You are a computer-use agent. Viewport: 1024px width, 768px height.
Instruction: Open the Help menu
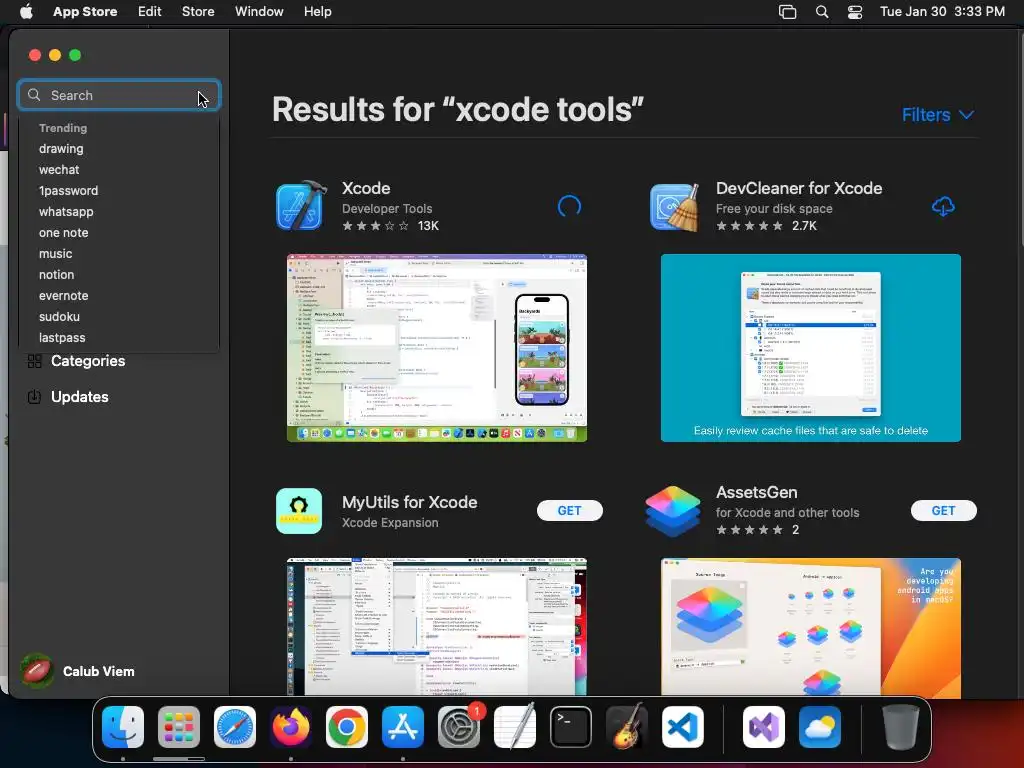pos(317,12)
